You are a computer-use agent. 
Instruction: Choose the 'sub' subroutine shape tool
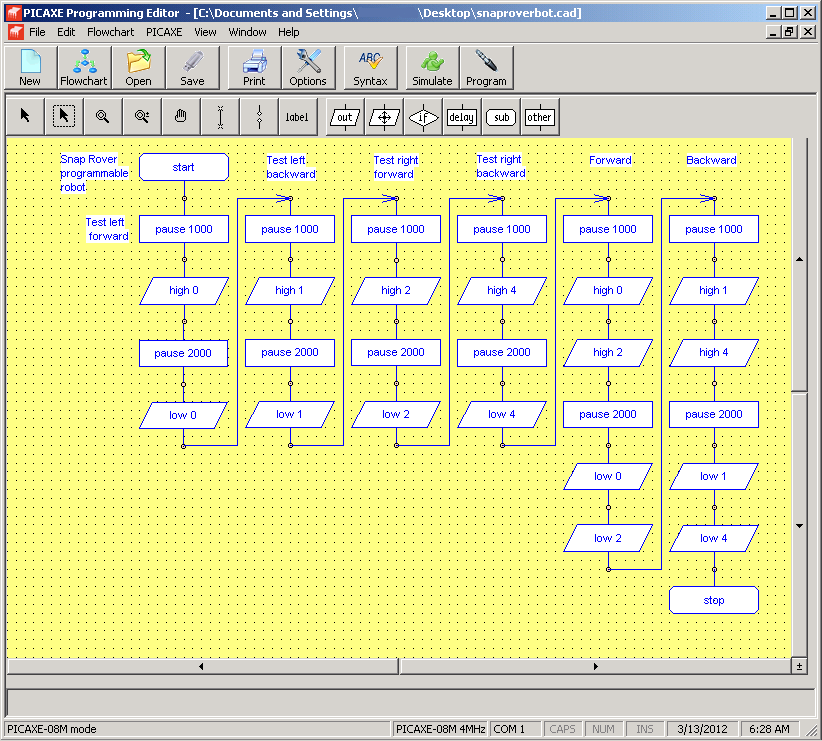500,116
